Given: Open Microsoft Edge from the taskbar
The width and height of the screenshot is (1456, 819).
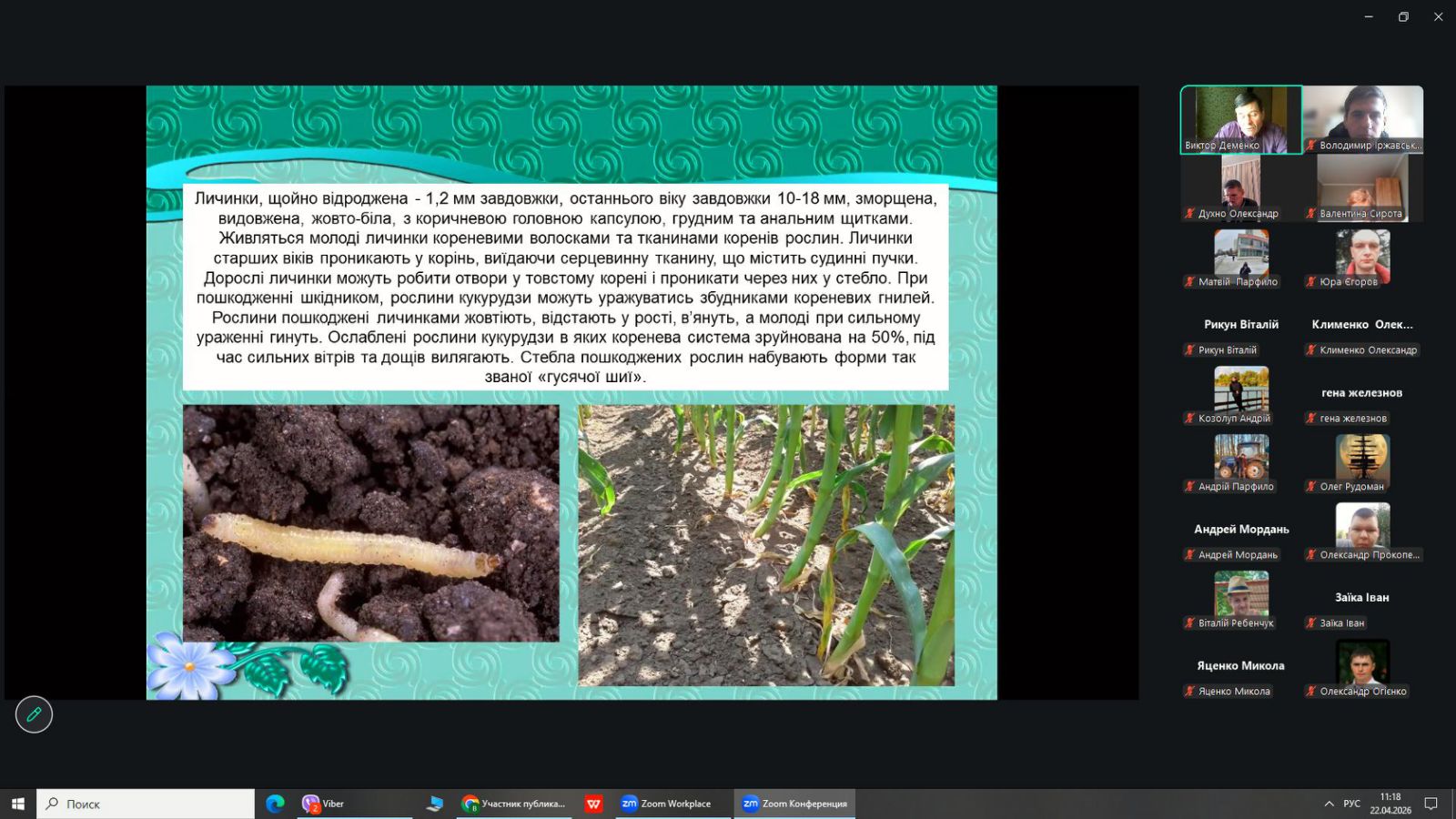Looking at the screenshot, I should (x=275, y=804).
